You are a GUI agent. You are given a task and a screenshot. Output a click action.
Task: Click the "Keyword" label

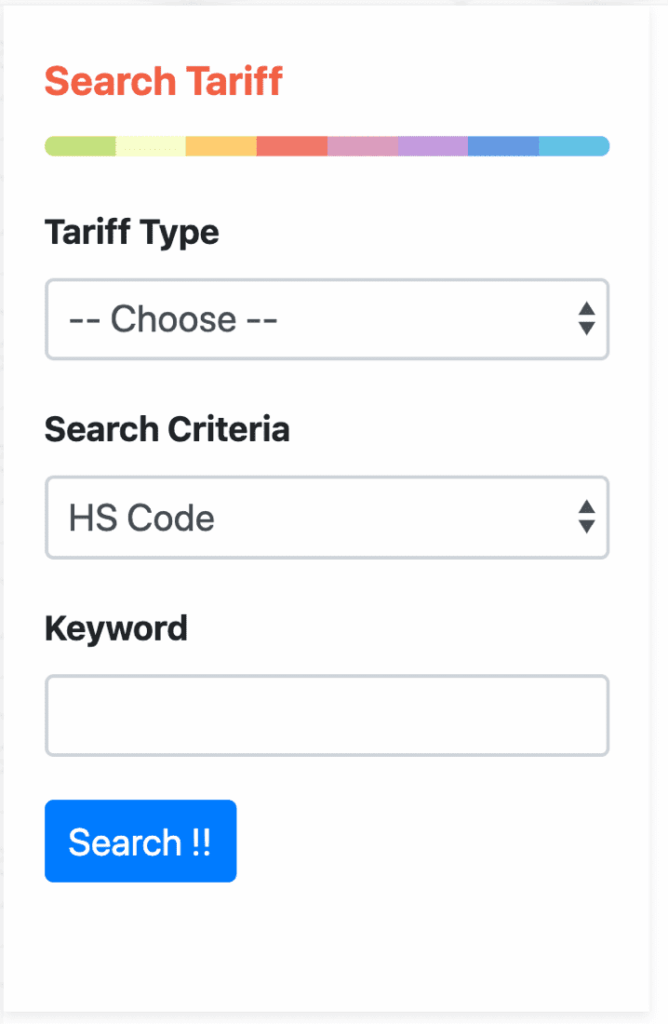[x=116, y=628]
